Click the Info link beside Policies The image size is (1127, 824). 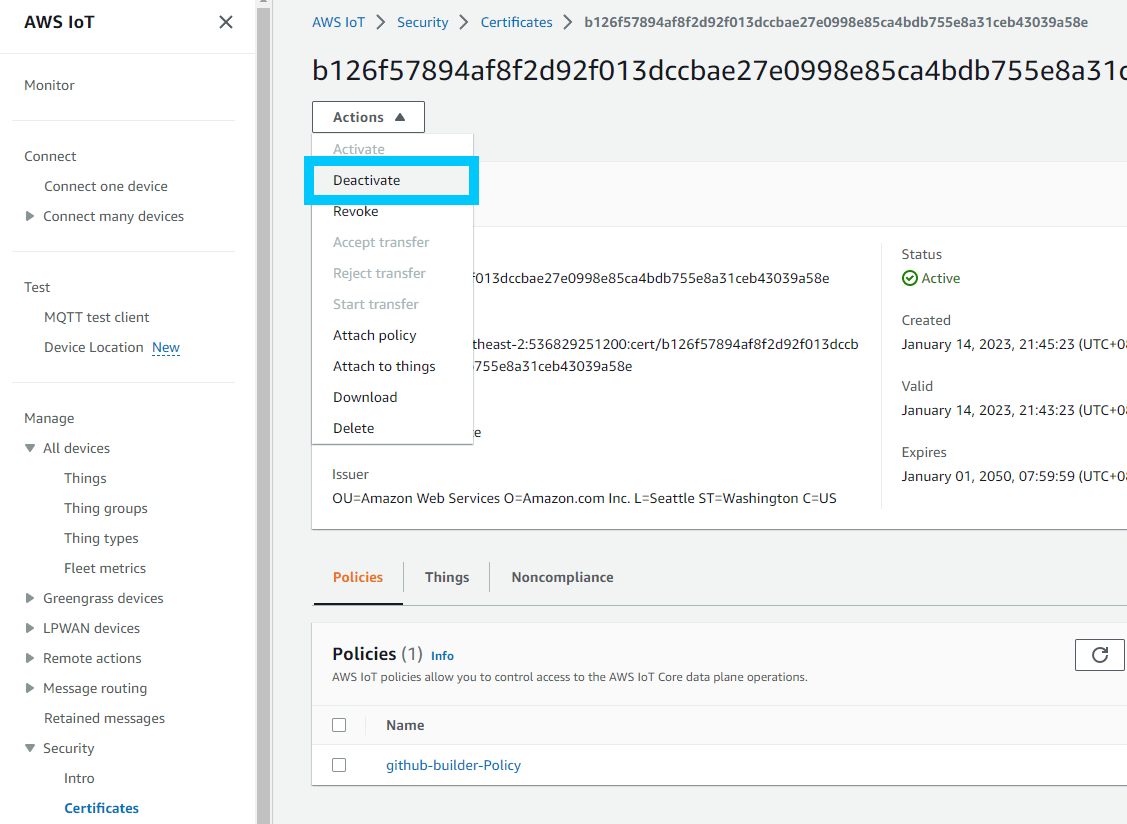pos(441,655)
